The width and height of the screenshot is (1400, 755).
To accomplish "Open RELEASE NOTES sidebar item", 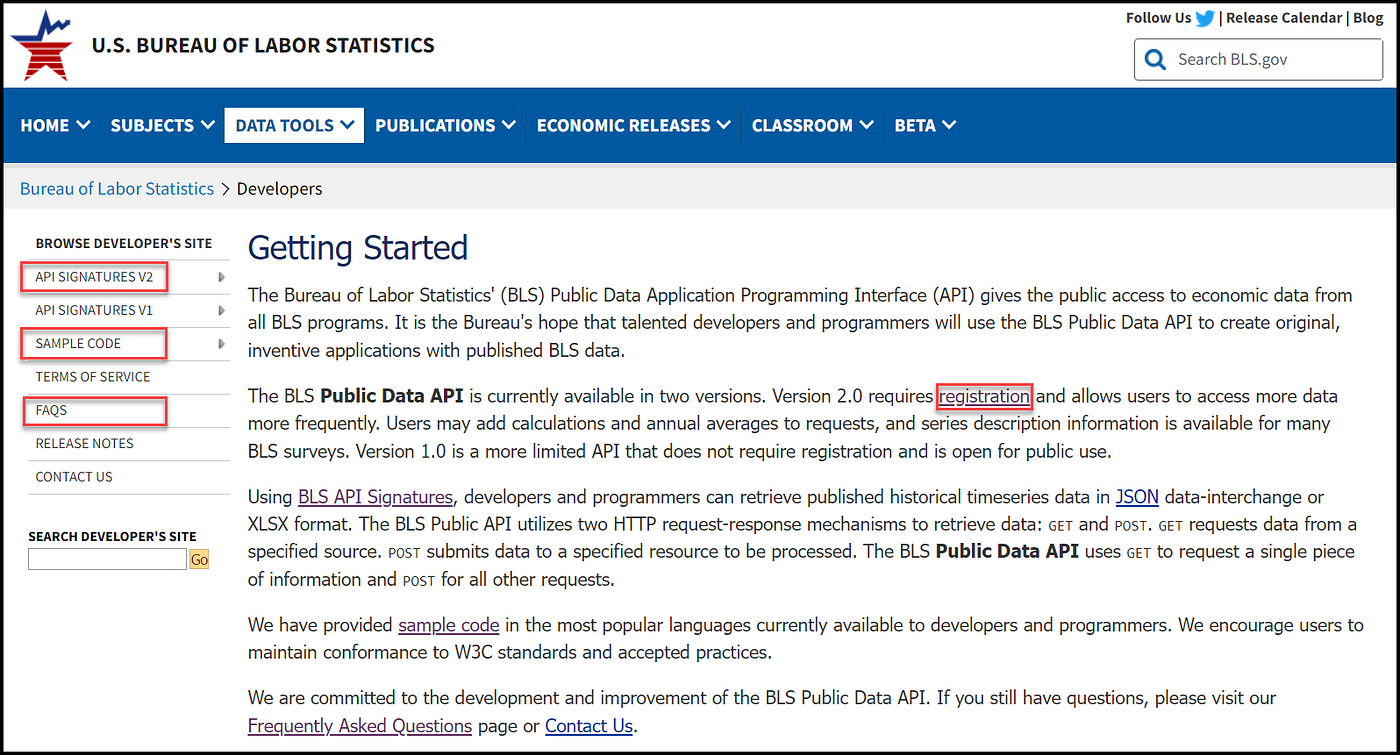I will click(85, 443).
